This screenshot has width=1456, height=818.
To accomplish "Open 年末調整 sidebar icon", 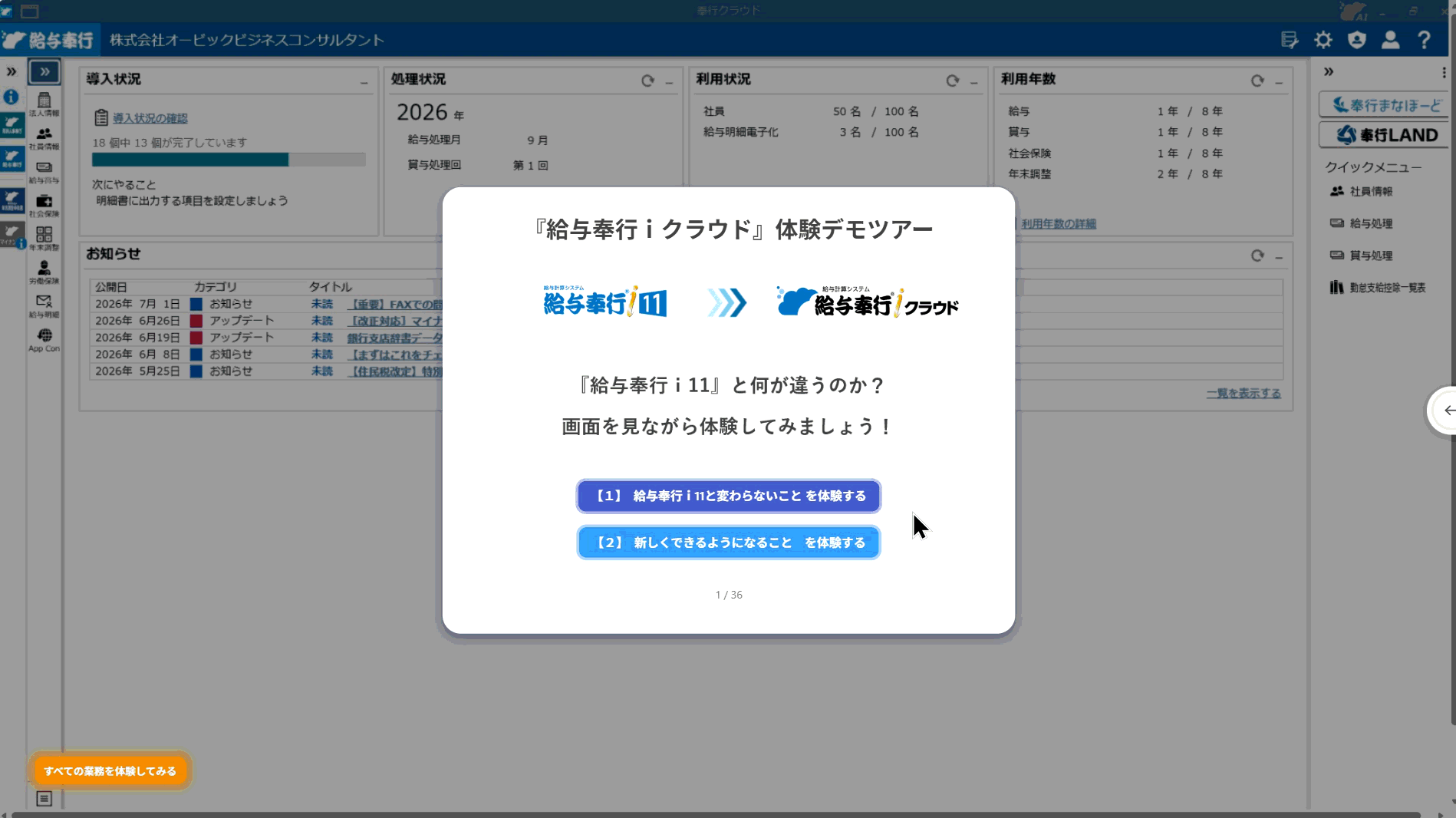I will tap(44, 239).
